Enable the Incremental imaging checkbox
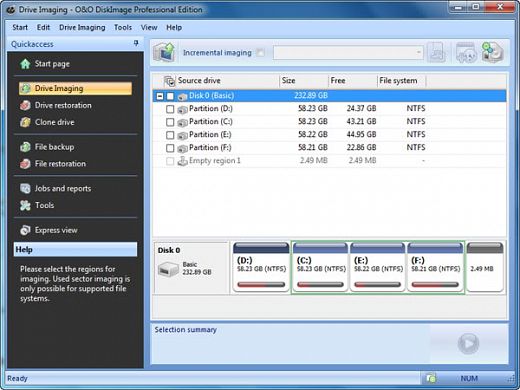 click(260, 53)
